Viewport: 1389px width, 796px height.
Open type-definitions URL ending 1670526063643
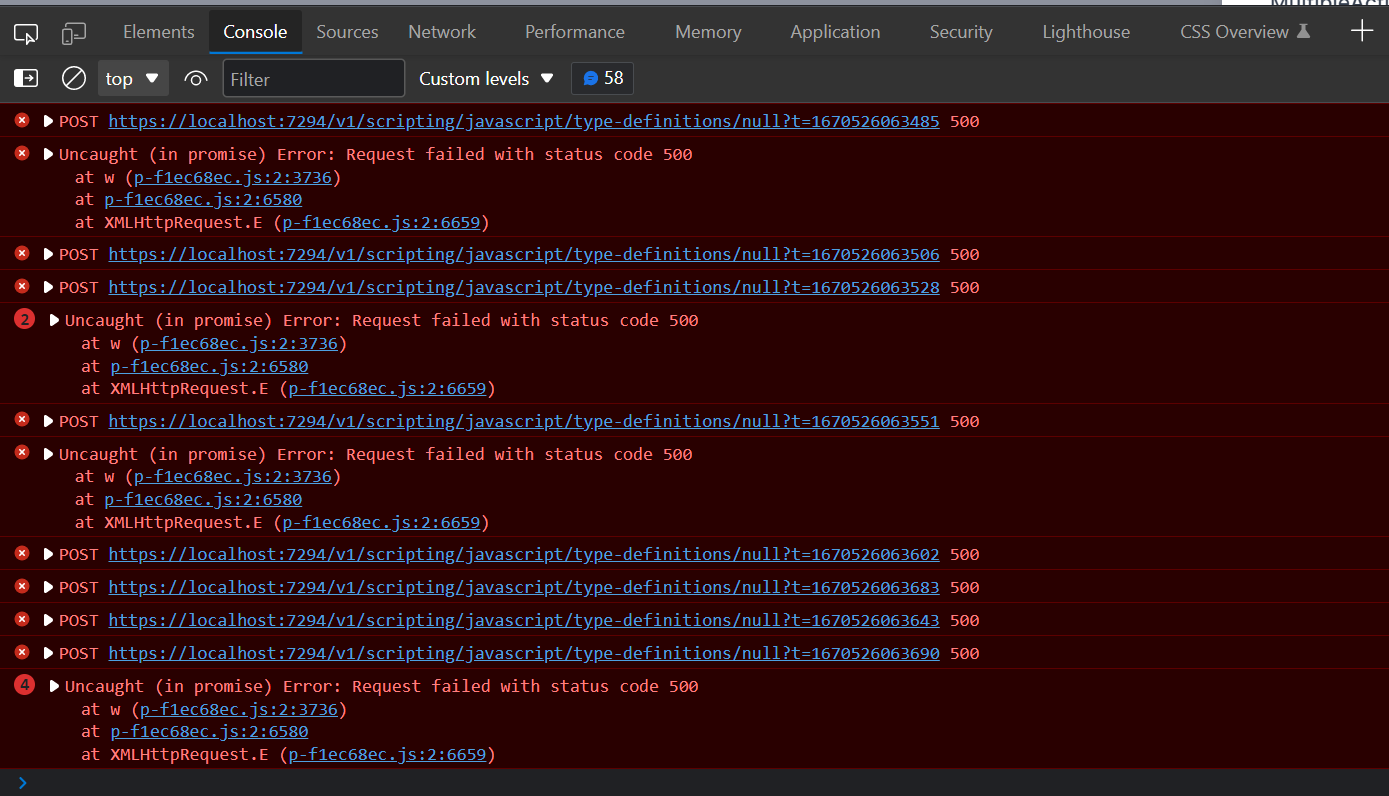(524, 620)
